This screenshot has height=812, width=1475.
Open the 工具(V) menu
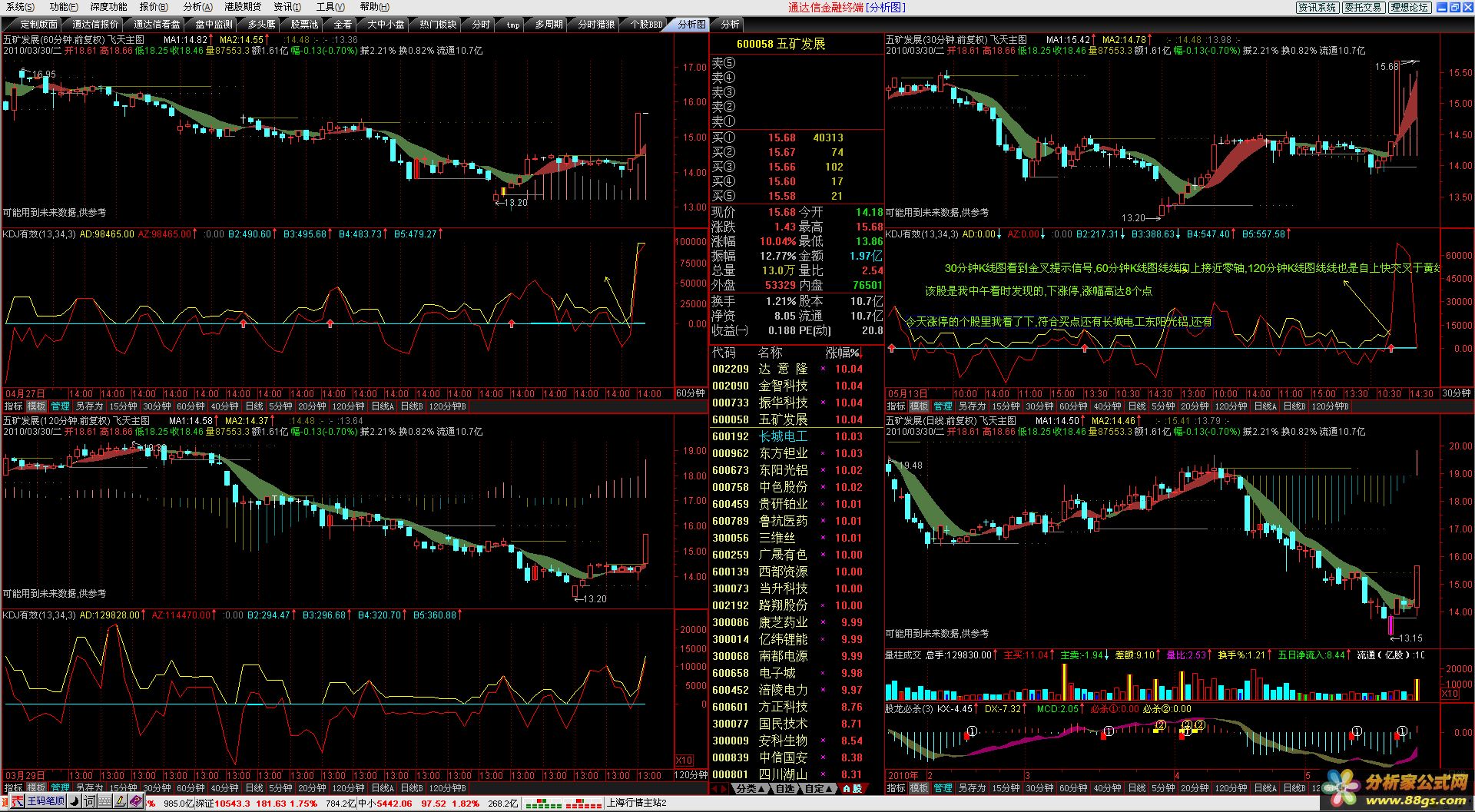click(330, 7)
